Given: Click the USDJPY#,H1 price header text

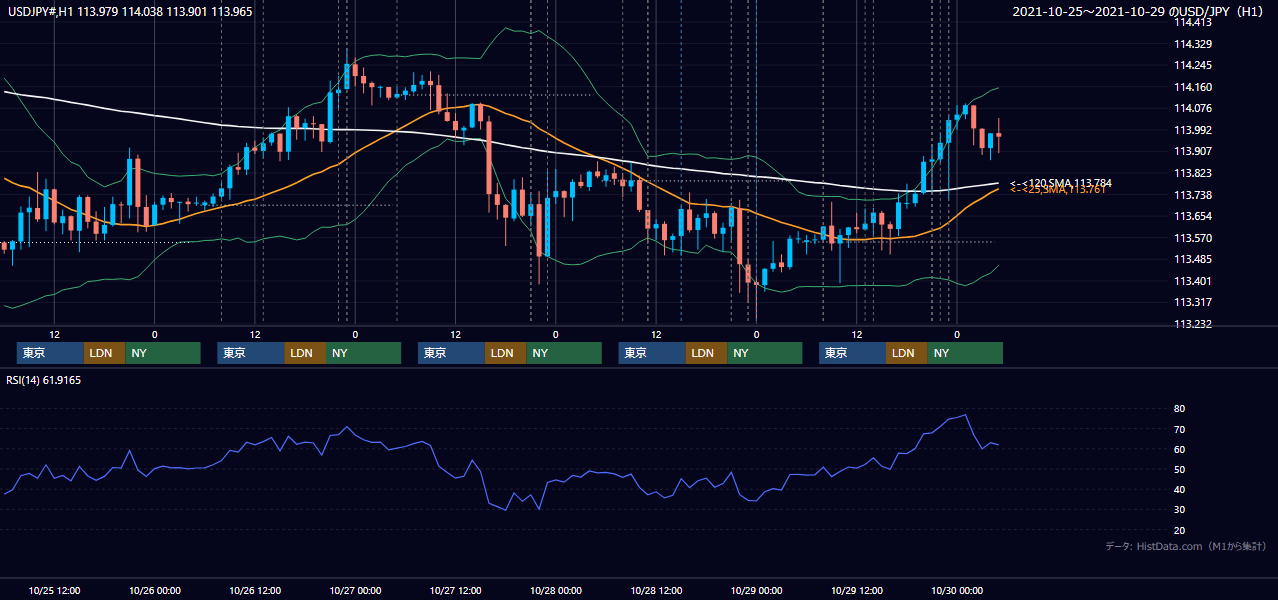Looking at the screenshot, I should (131, 11).
